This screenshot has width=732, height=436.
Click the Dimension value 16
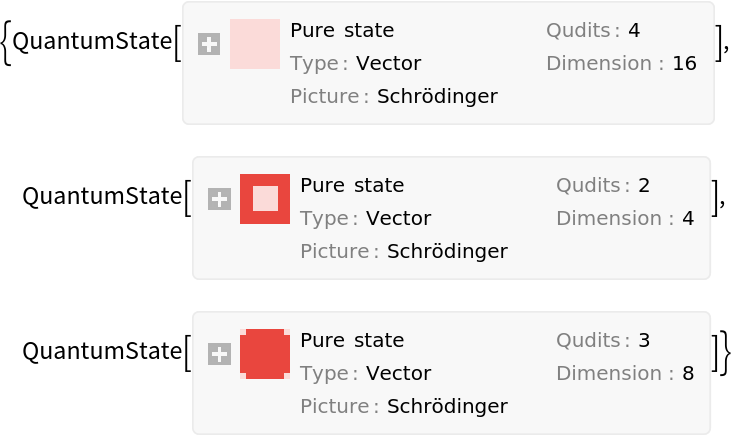[x=684, y=63]
